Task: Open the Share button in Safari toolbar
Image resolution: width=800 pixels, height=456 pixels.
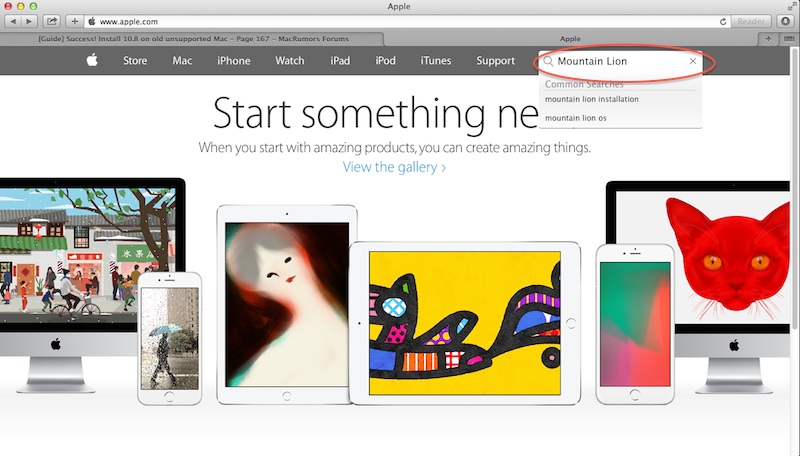Action: click(x=52, y=21)
